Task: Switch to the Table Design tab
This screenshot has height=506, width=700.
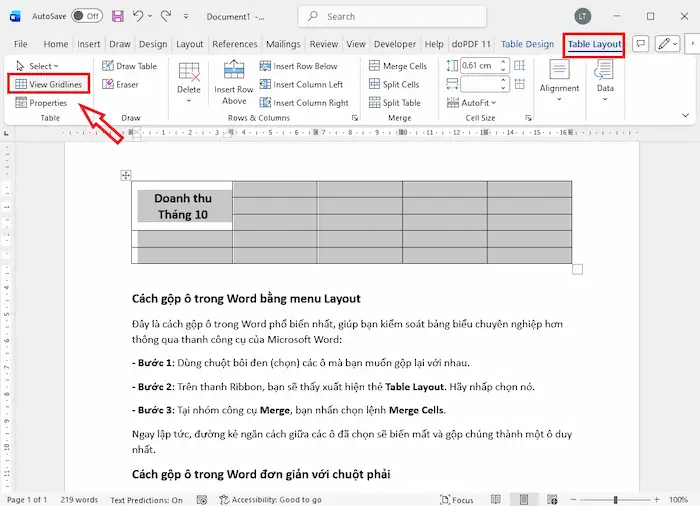Action: (527, 44)
